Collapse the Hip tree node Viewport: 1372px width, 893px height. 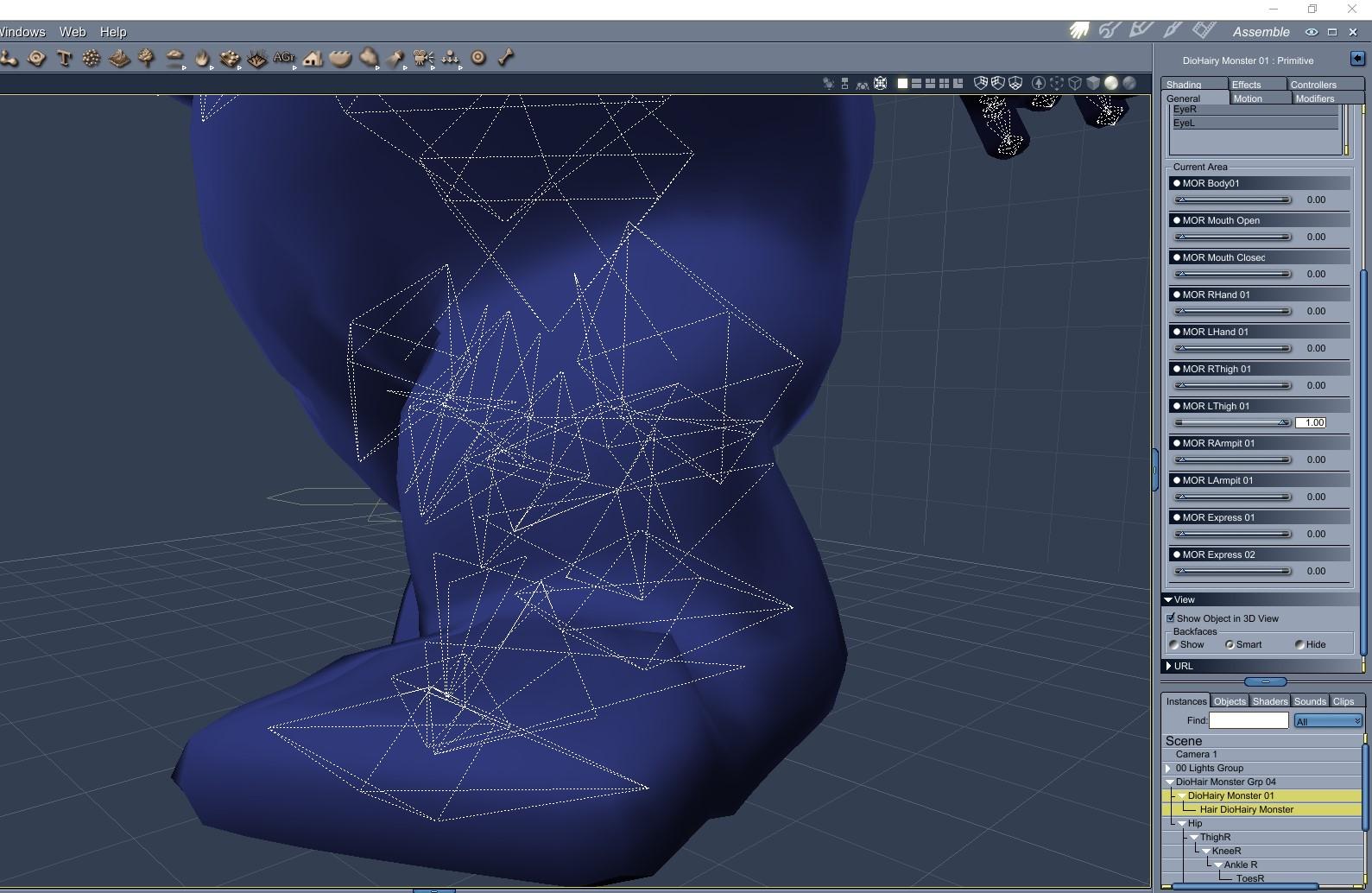tap(1181, 823)
